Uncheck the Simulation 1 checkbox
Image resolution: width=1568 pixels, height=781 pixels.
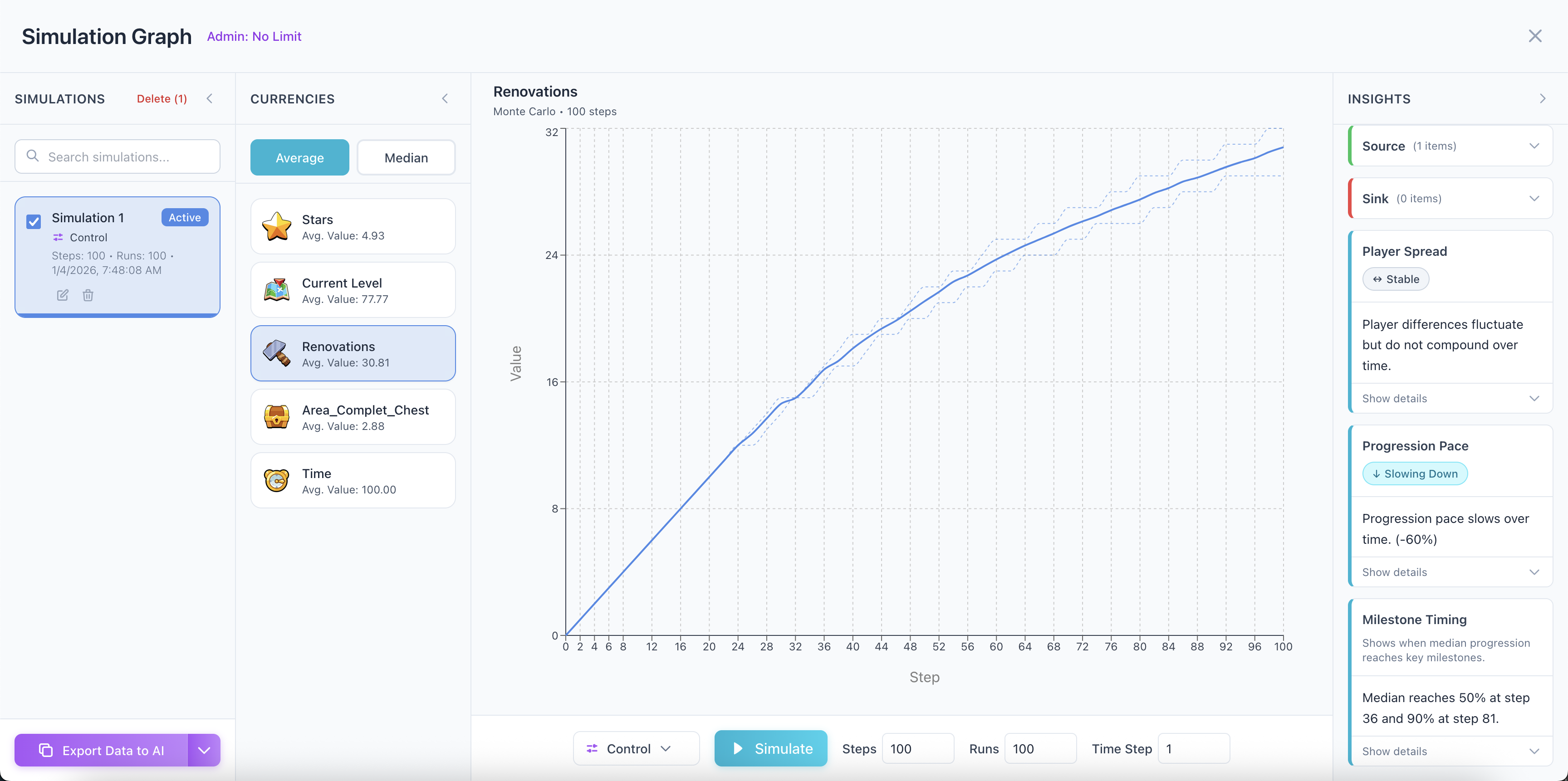[34, 221]
